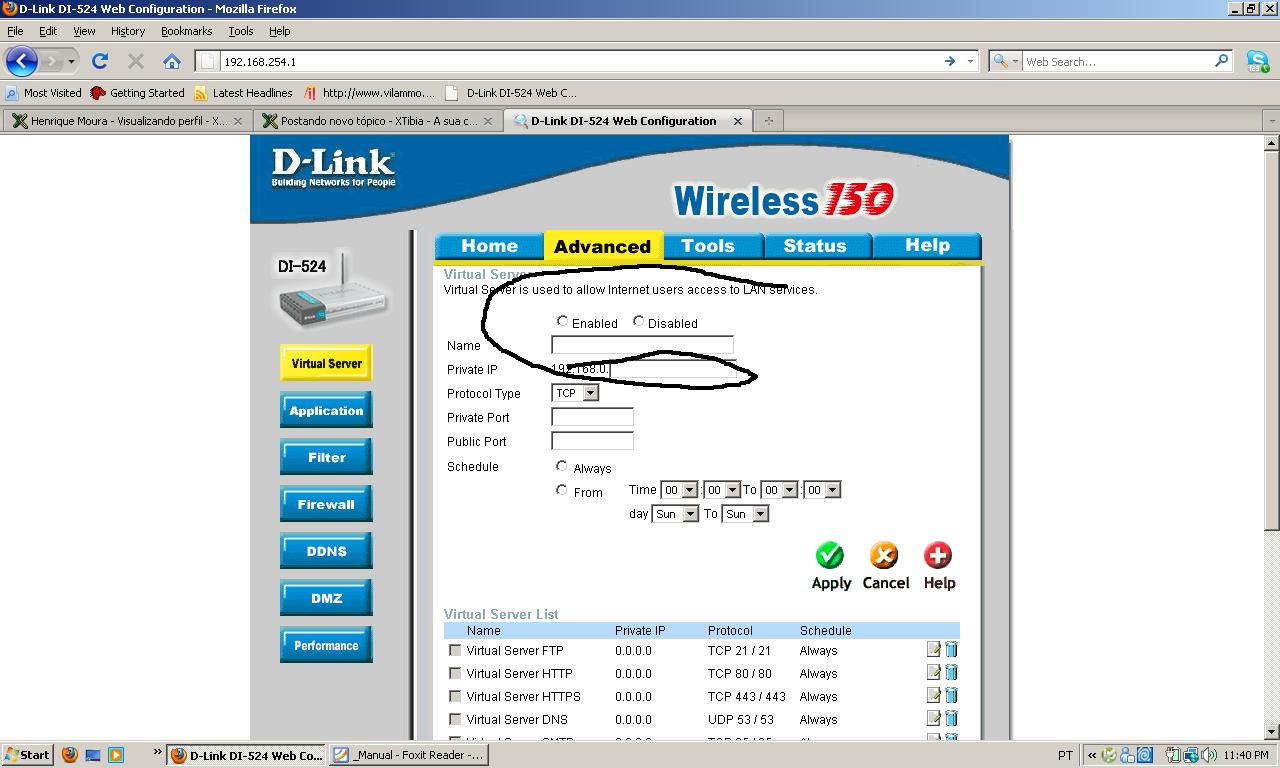Open the Advanced tab

click(x=602, y=246)
